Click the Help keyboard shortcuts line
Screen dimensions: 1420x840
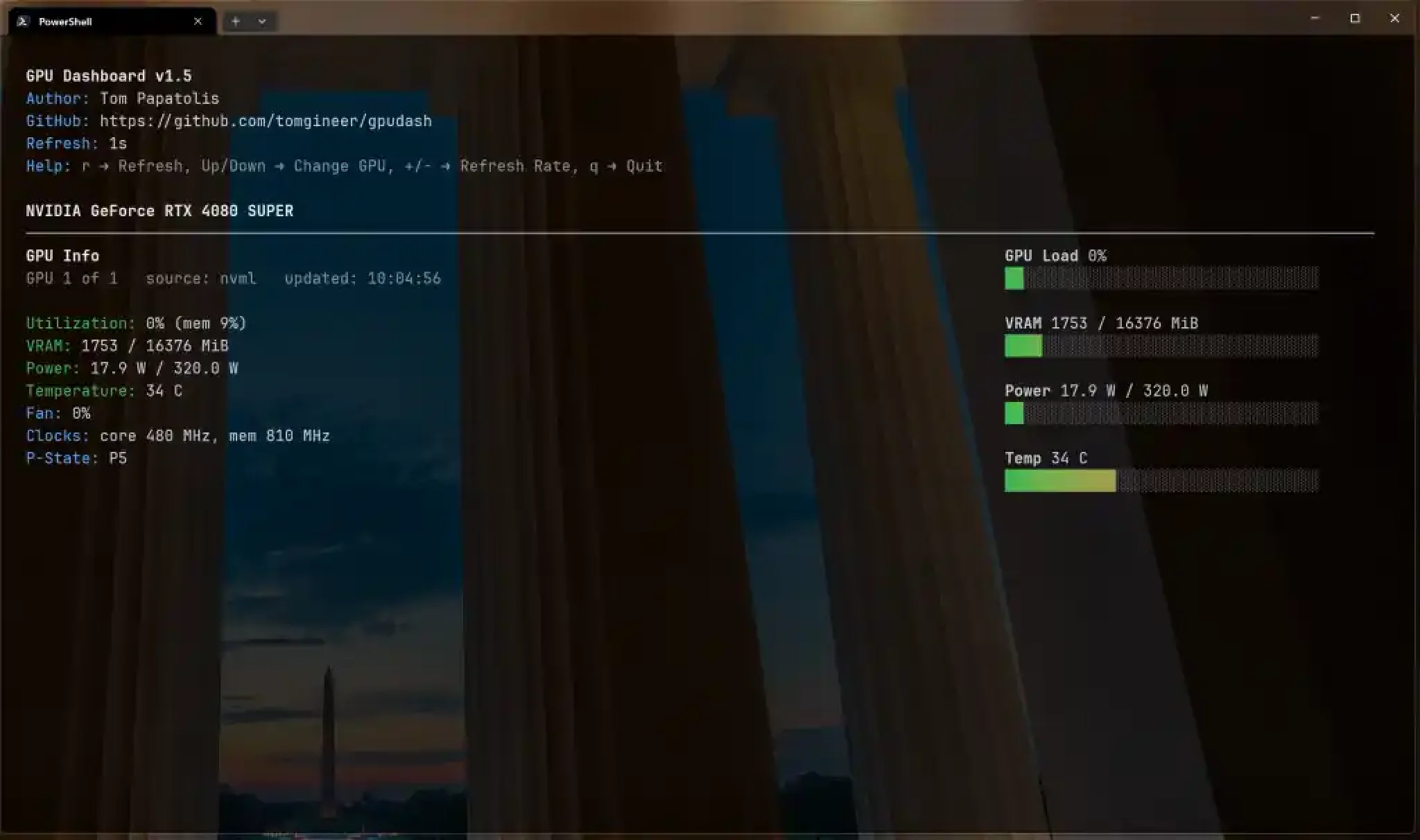(x=344, y=166)
